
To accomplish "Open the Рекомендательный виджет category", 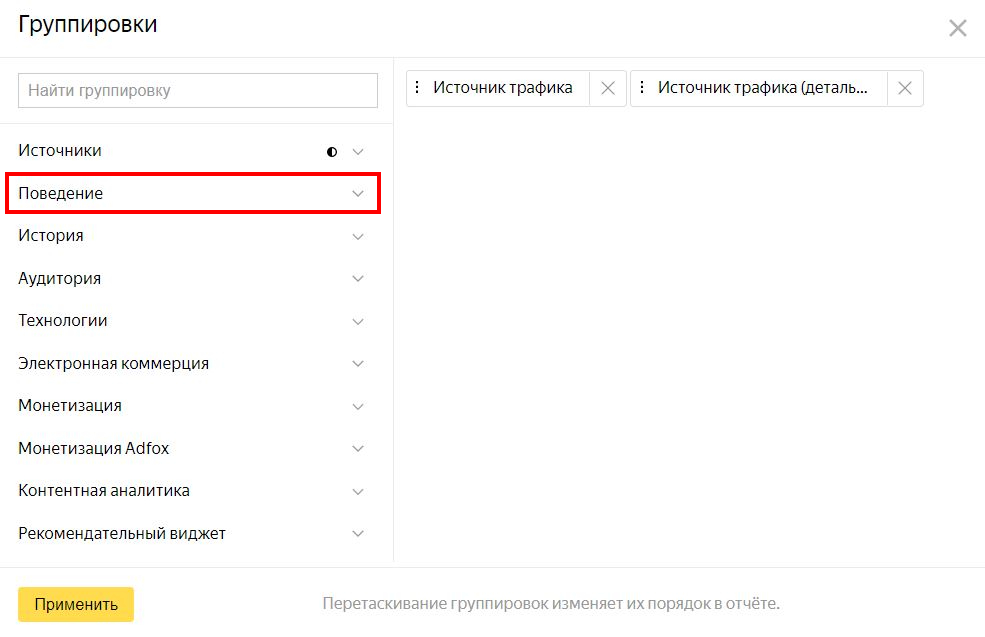I will 122,534.
